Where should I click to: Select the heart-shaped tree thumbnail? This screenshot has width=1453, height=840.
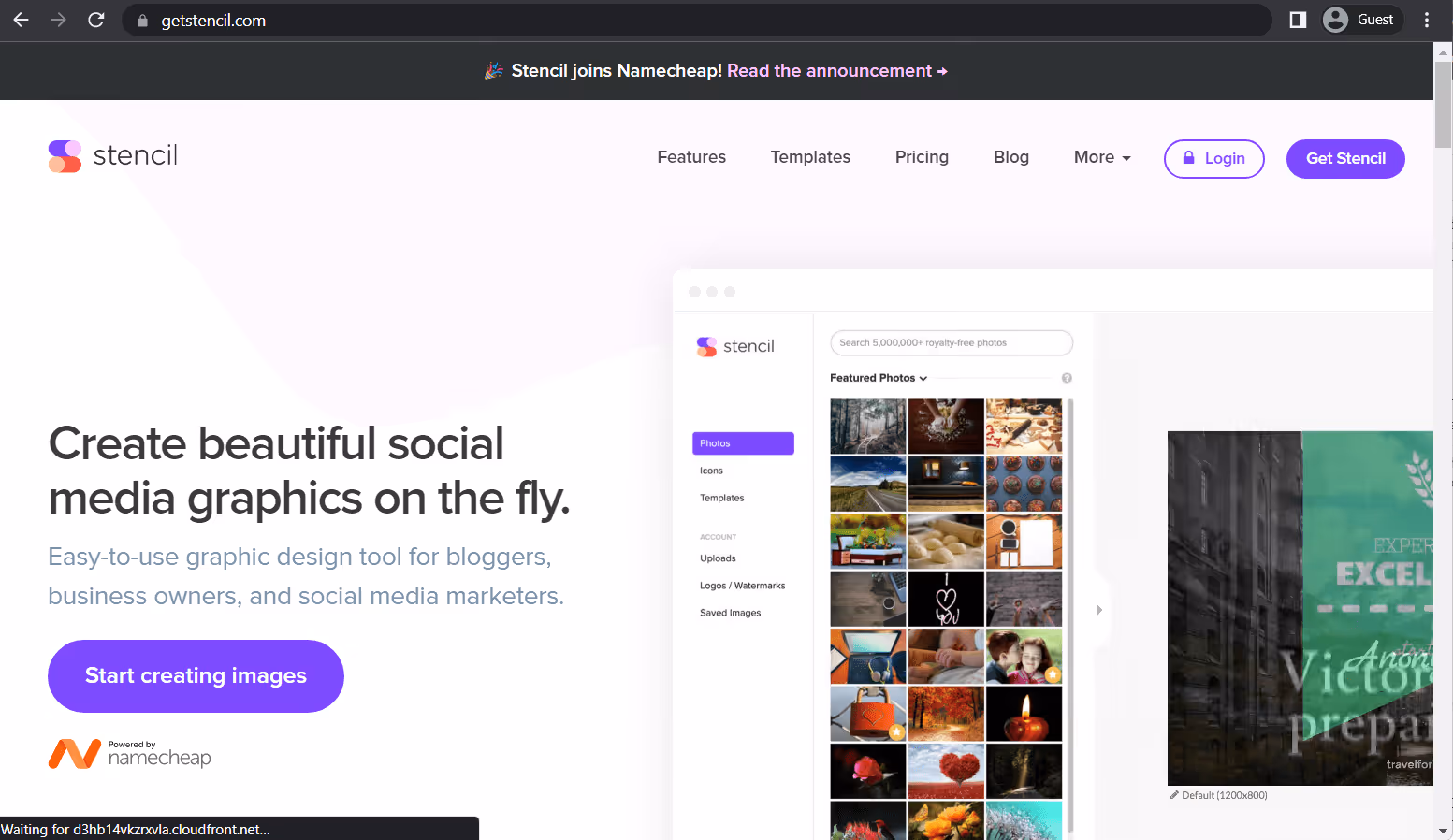946,771
